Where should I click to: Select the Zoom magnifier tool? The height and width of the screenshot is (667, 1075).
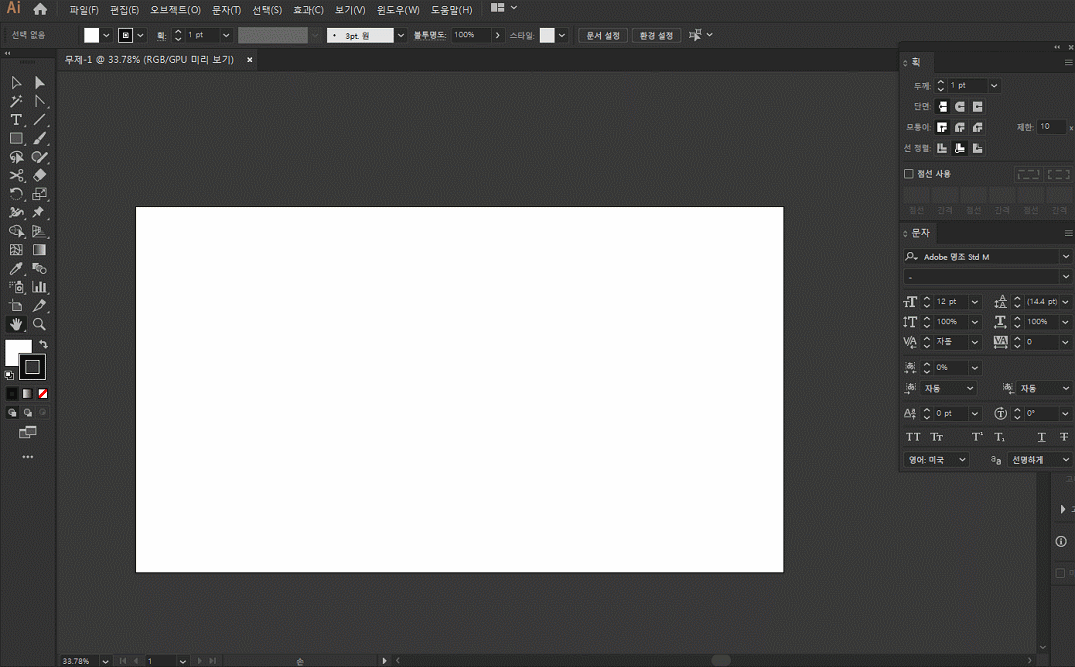[39, 324]
